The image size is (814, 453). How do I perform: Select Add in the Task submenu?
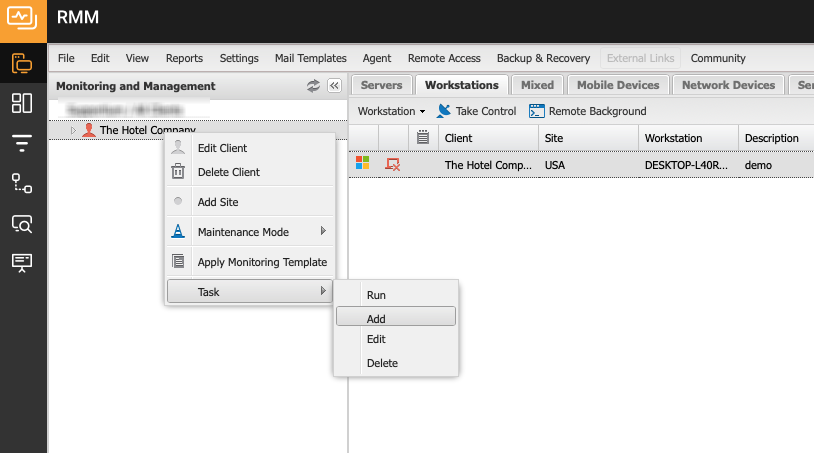point(396,317)
